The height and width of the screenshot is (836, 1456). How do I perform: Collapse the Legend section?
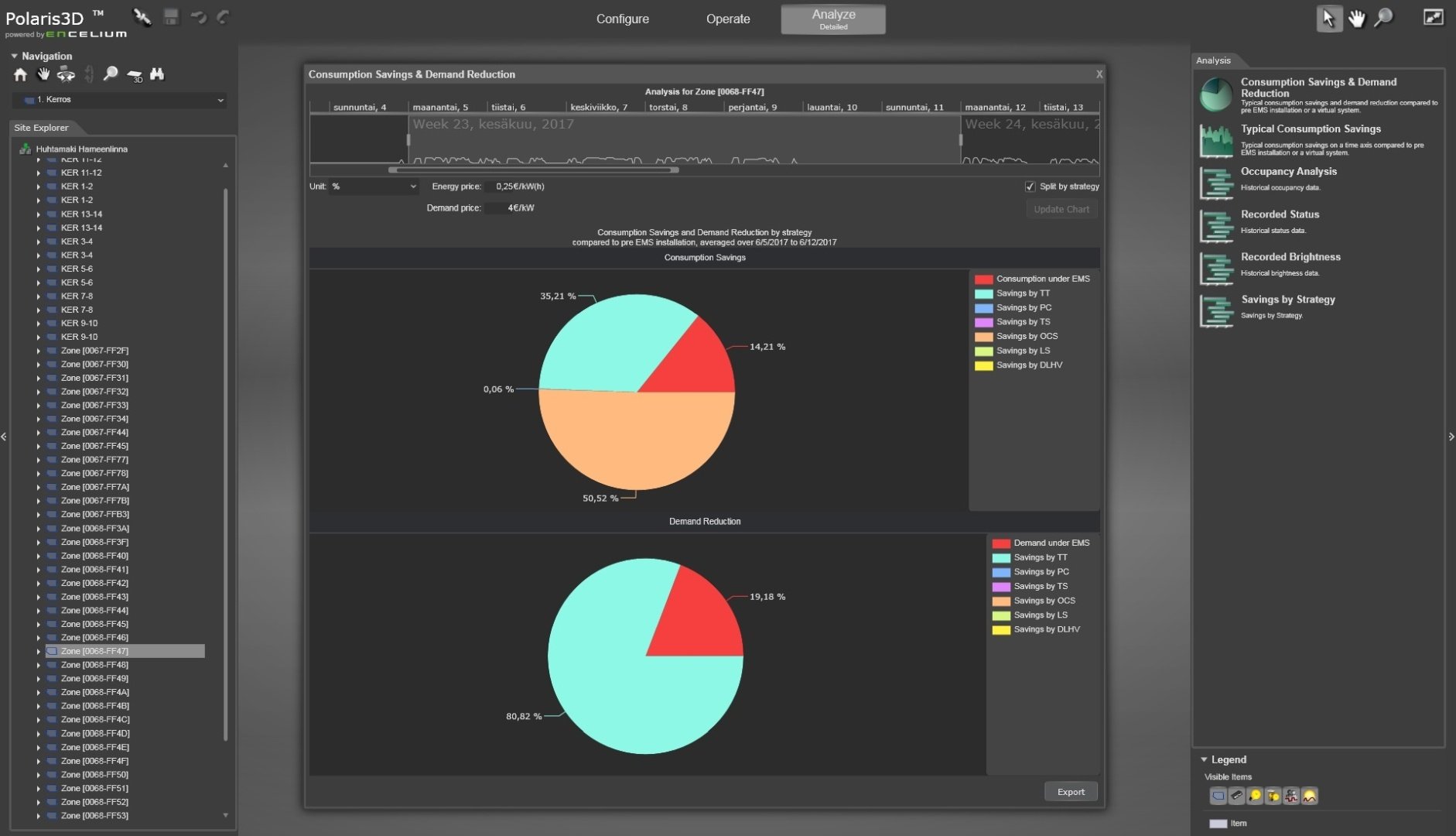[1204, 759]
